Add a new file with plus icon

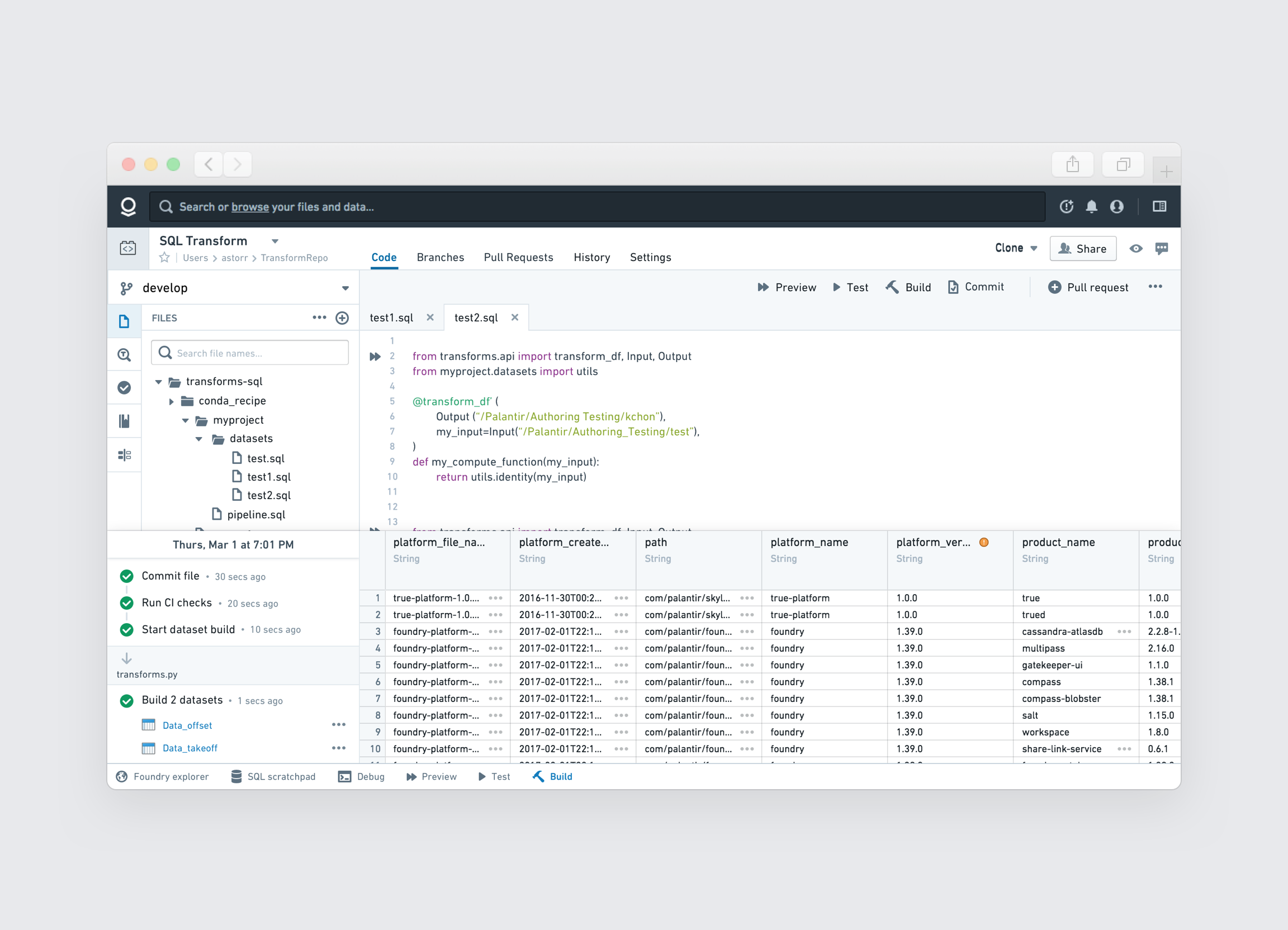point(342,318)
